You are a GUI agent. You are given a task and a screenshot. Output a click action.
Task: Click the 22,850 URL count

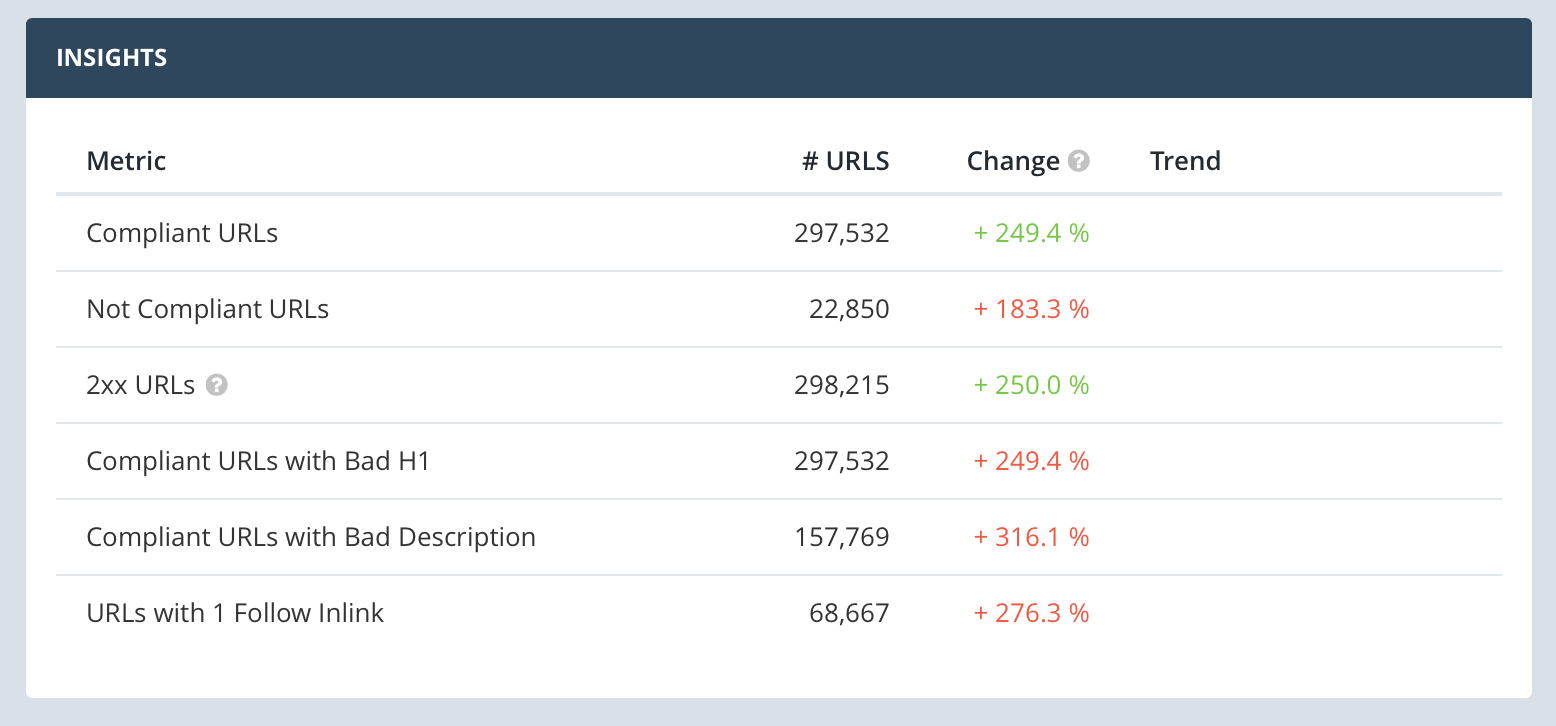[849, 309]
